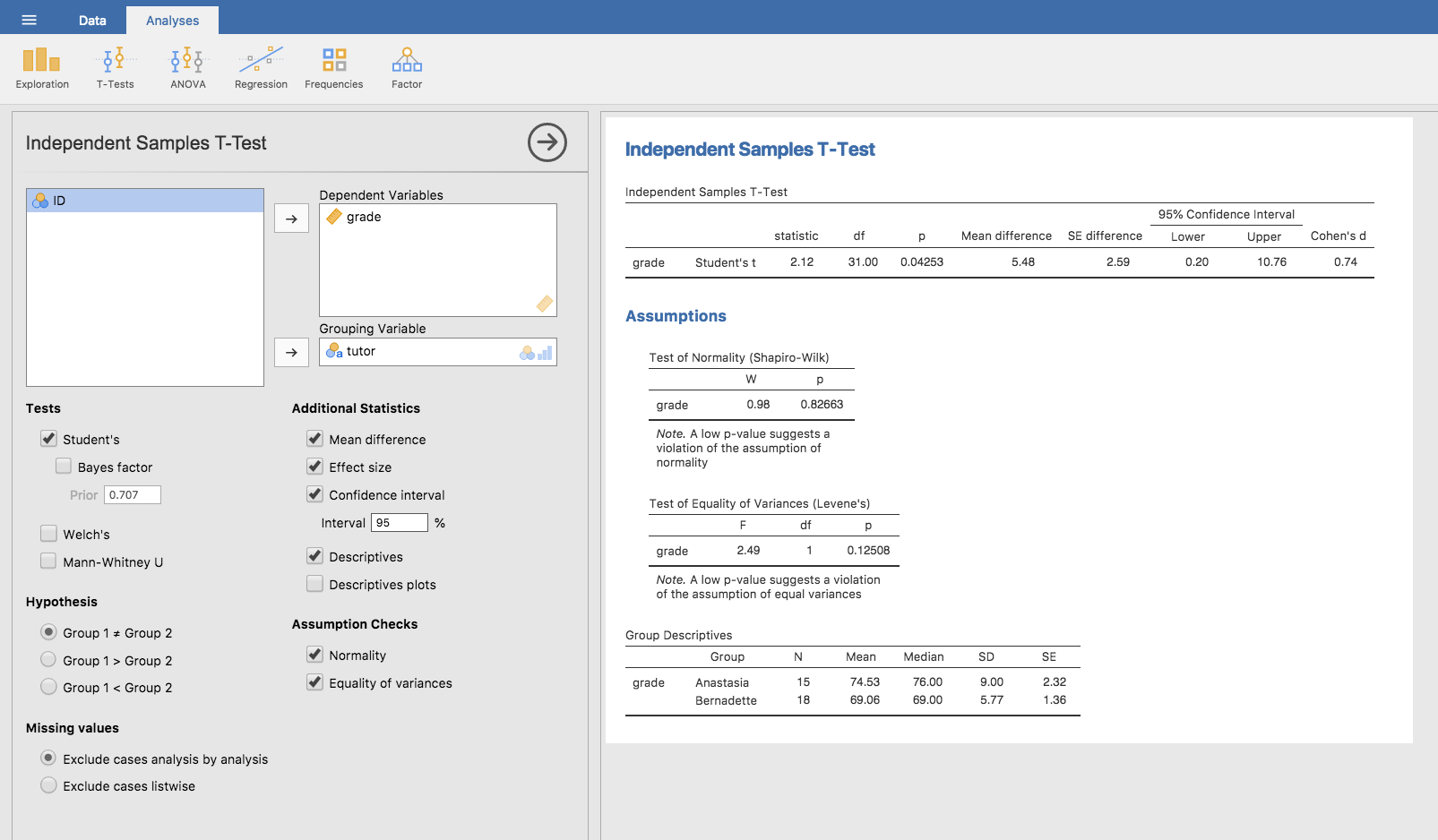Viewport: 1438px width, 840px height.
Task: Select the ID variable in list
Action: (145, 201)
